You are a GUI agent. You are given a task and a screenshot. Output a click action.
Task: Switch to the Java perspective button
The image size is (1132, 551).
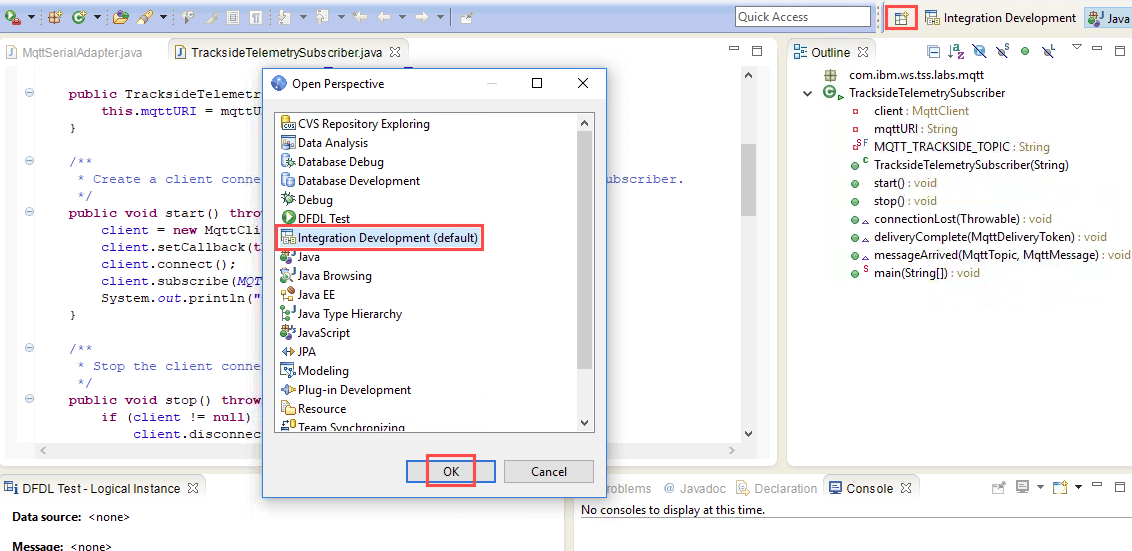point(1108,17)
